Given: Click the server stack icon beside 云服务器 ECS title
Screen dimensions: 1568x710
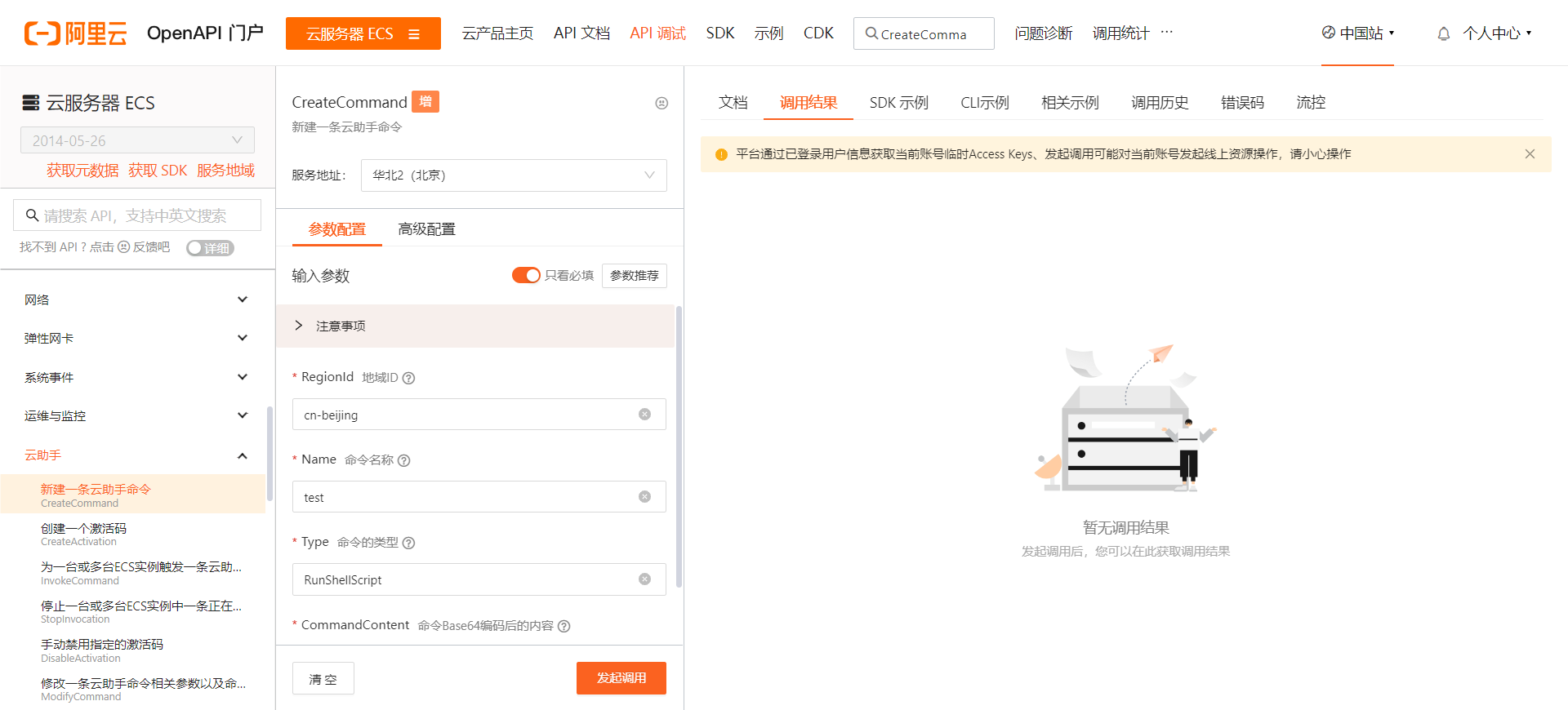Looking at the screenshot, I should (31, 103).
